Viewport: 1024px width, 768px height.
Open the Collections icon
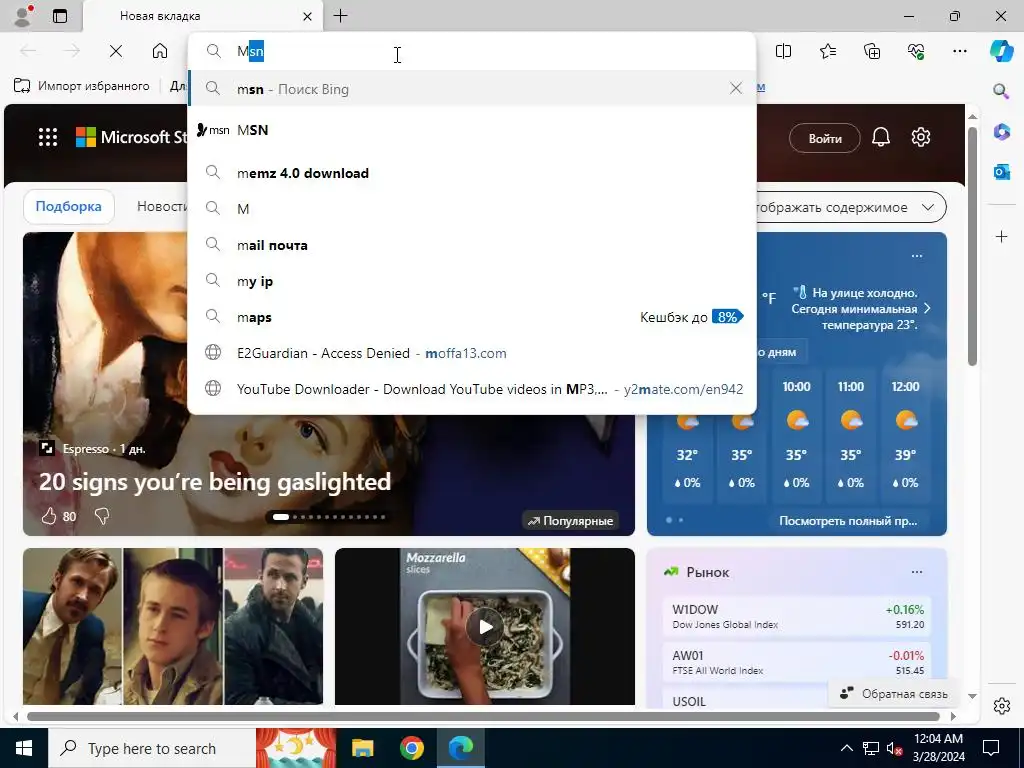point(872,51)
